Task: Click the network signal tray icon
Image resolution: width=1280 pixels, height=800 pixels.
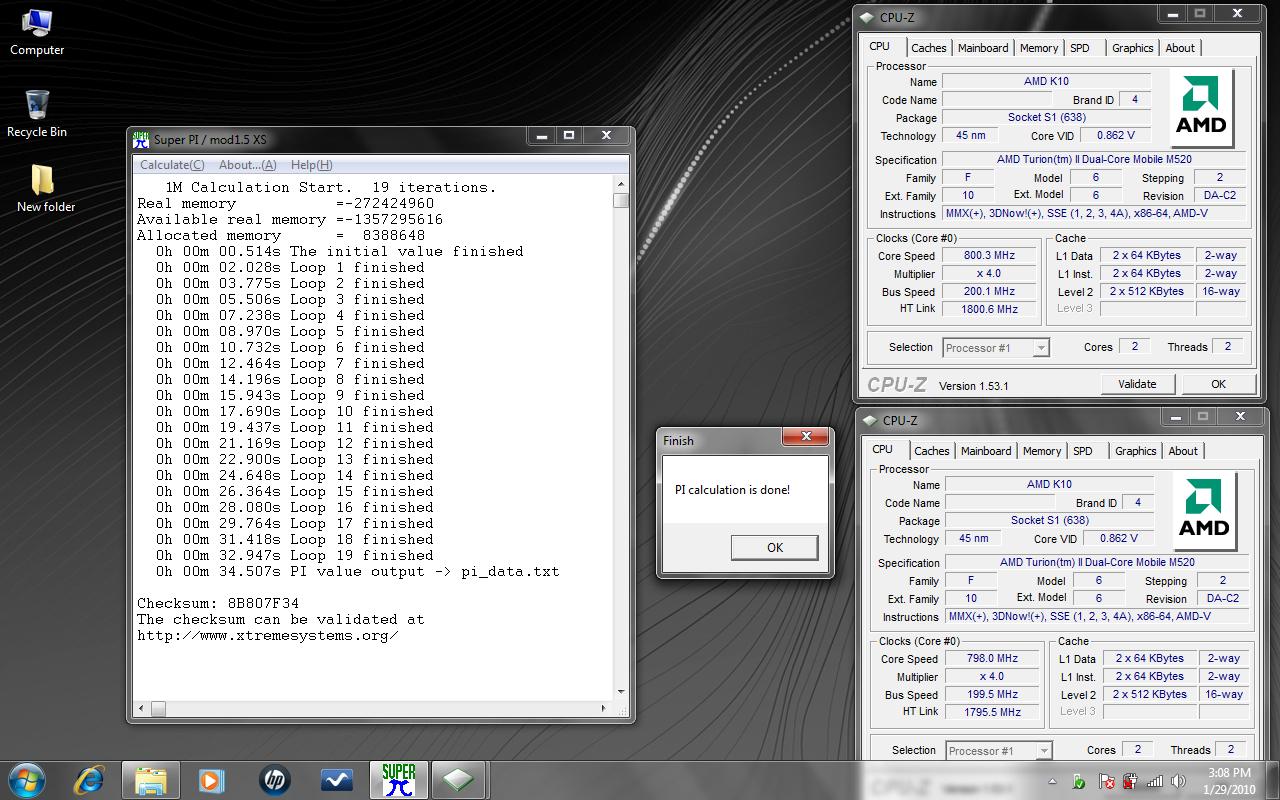Action: [1155, 781]
